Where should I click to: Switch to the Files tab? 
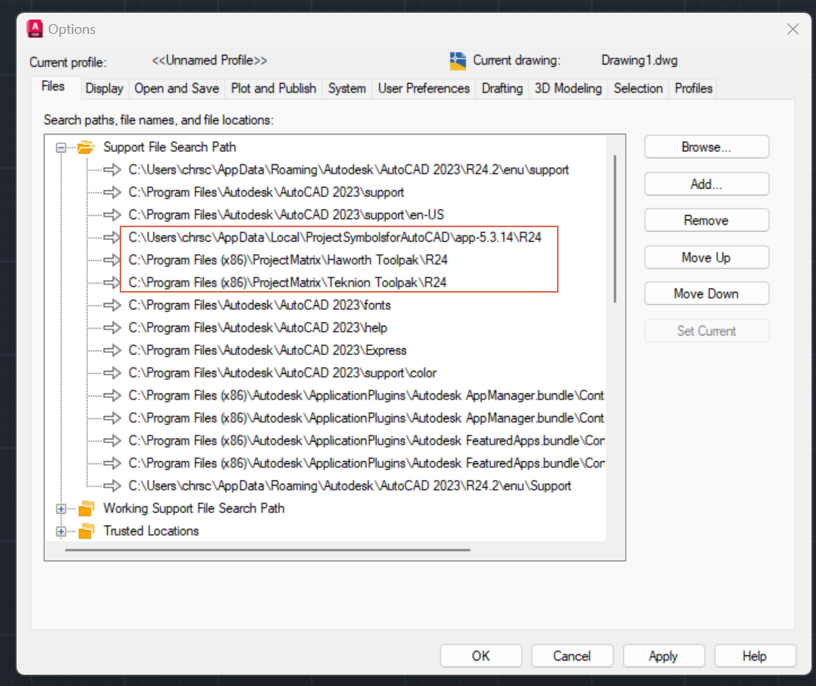pos(53,86)
